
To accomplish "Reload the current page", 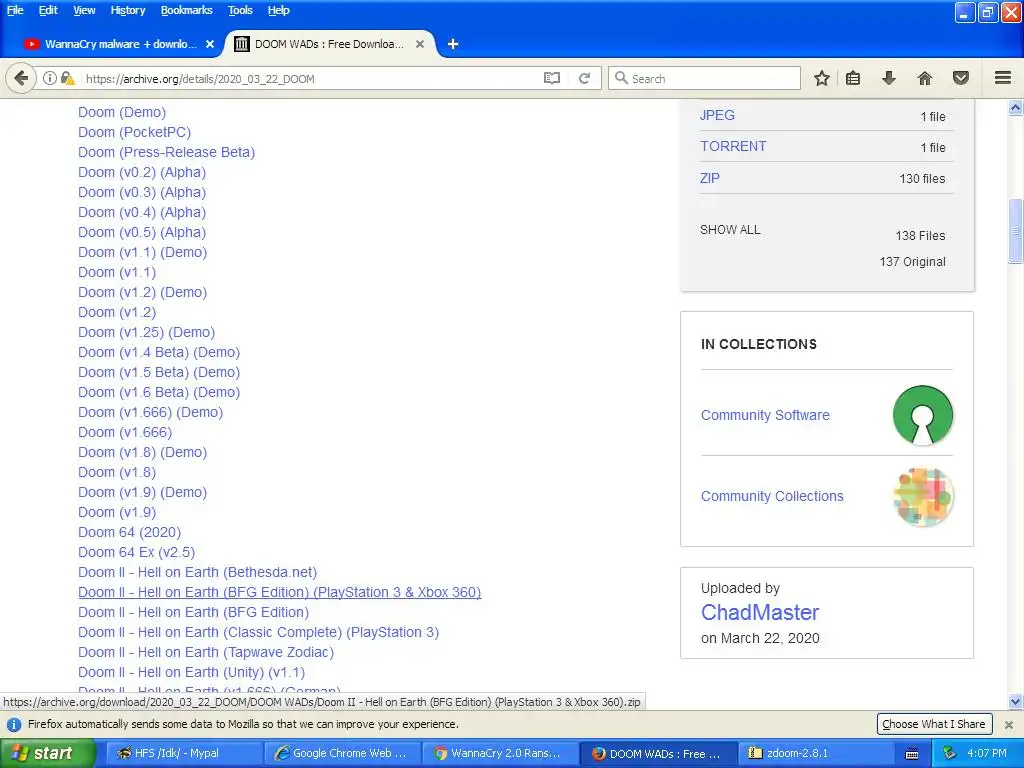I will click(584, 78).
